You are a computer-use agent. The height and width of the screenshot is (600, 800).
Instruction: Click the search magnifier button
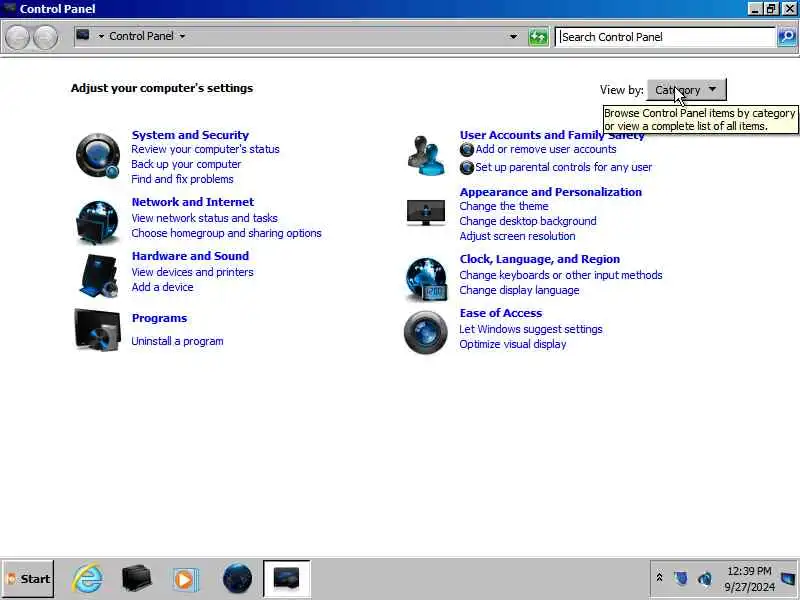pyautogui.click(x=787, y=37)
